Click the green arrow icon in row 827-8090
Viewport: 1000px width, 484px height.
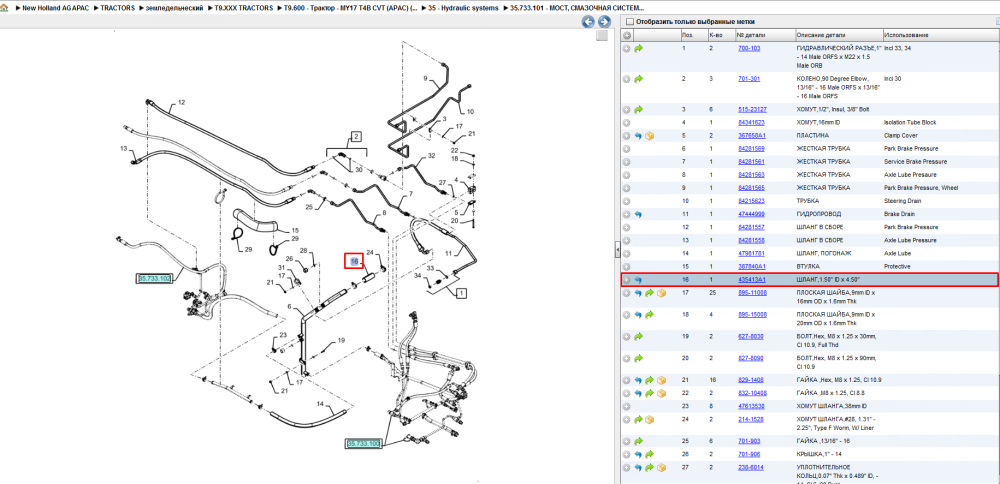tap(638, 358)
